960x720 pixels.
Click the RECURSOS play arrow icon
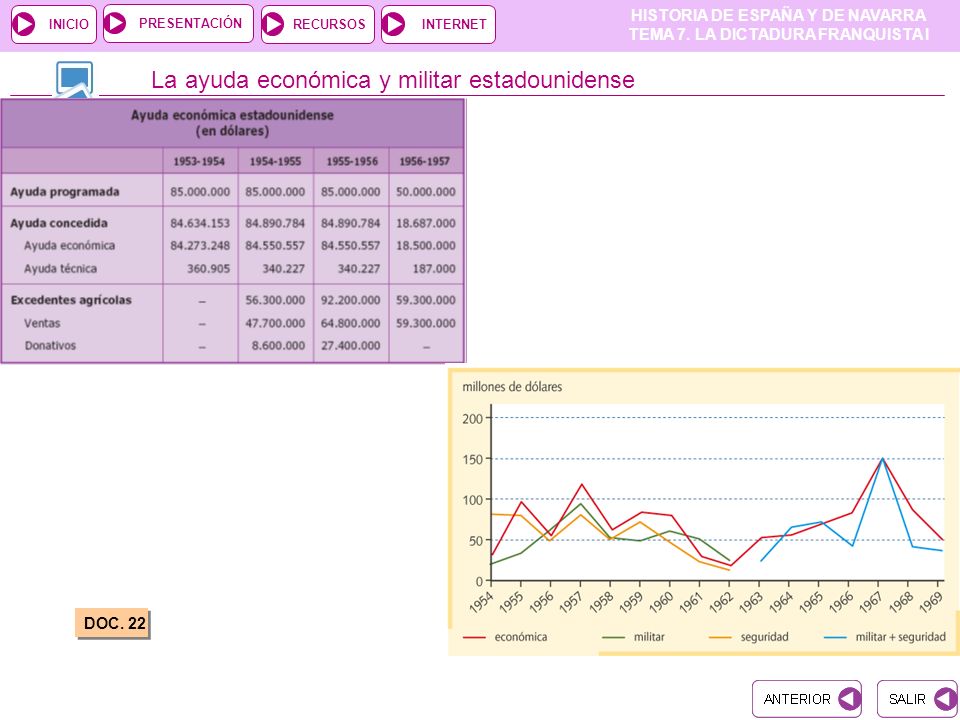point(272,24)
